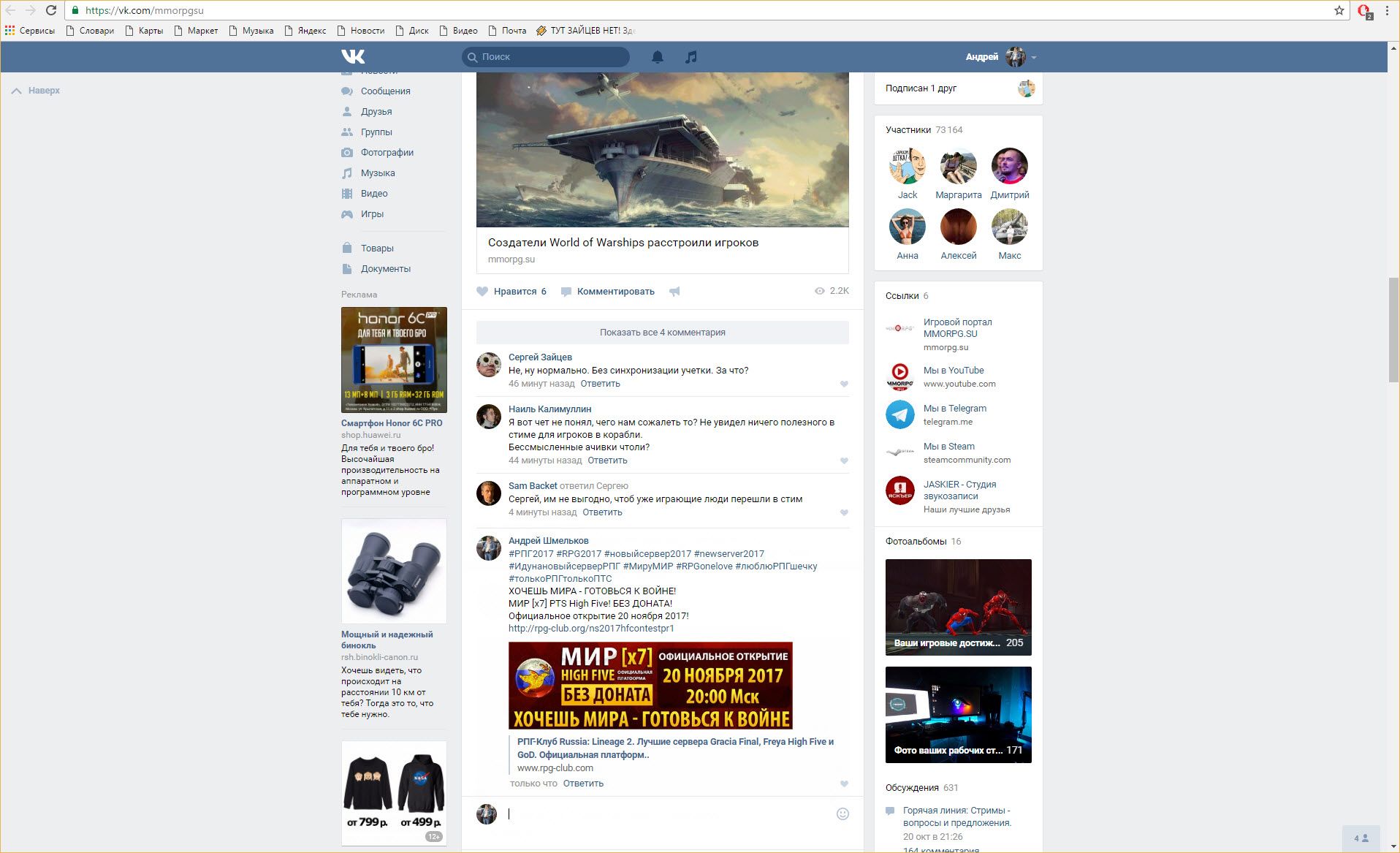
Task: Click the Search field in VK header
Action: (546, 56)
